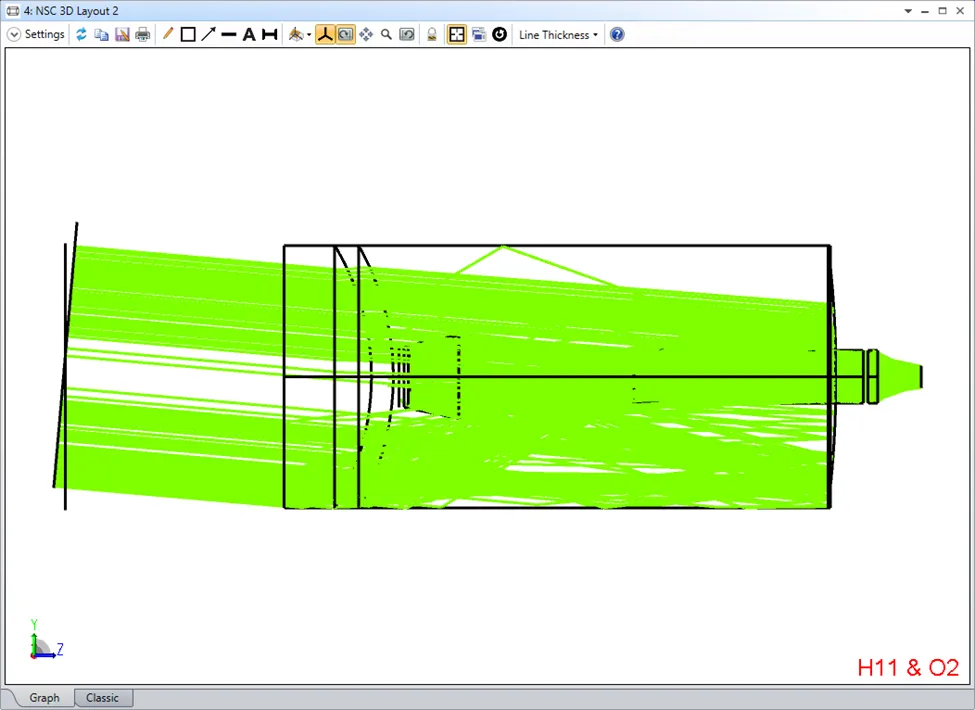Open the help question mark button

(617, 34)
